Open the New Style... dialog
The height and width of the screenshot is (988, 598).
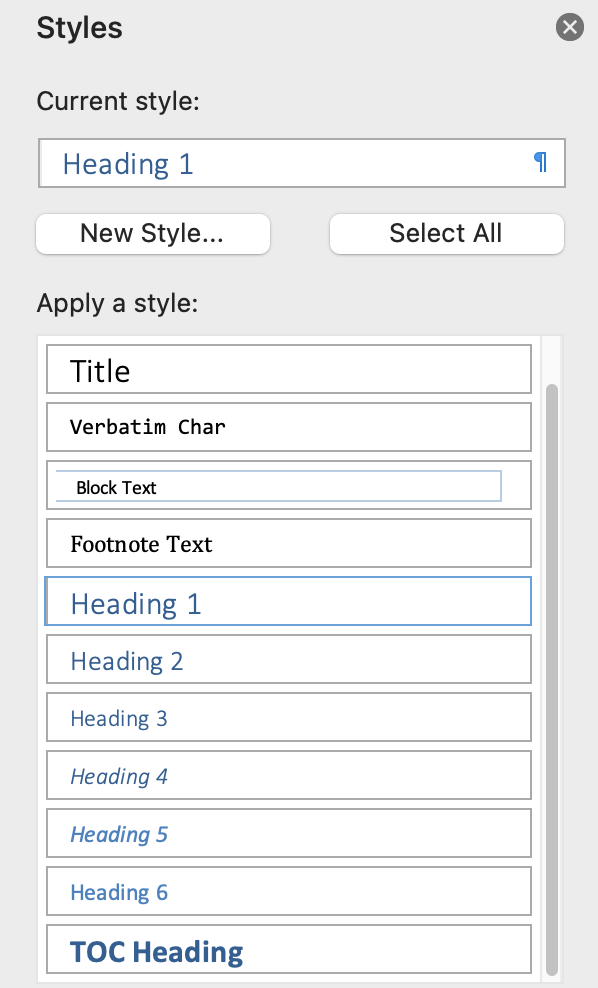[x=152, y=233]
